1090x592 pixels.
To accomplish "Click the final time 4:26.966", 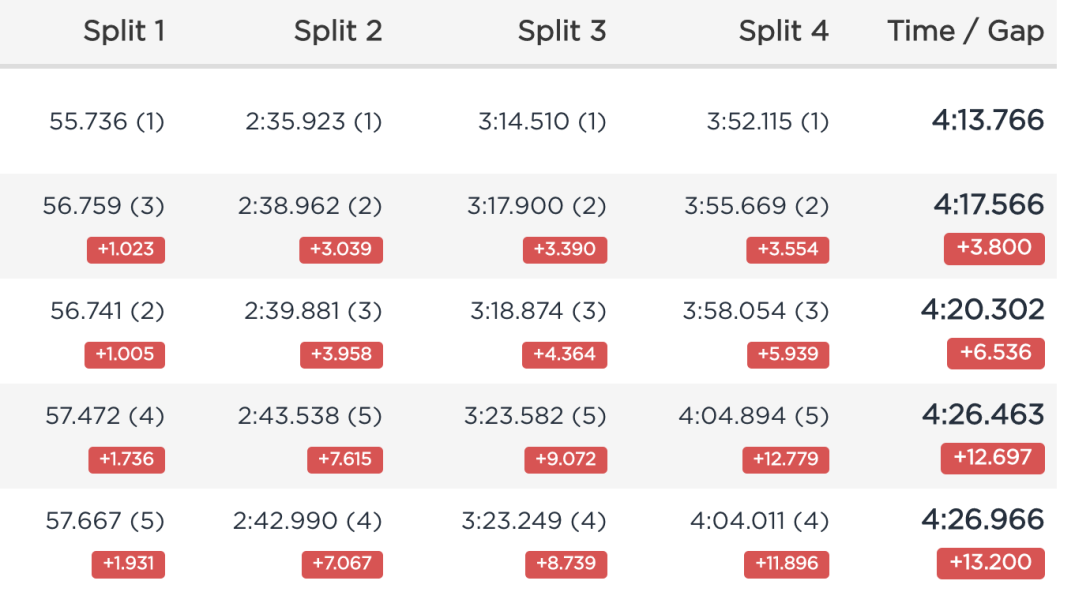I will (983, 520).
